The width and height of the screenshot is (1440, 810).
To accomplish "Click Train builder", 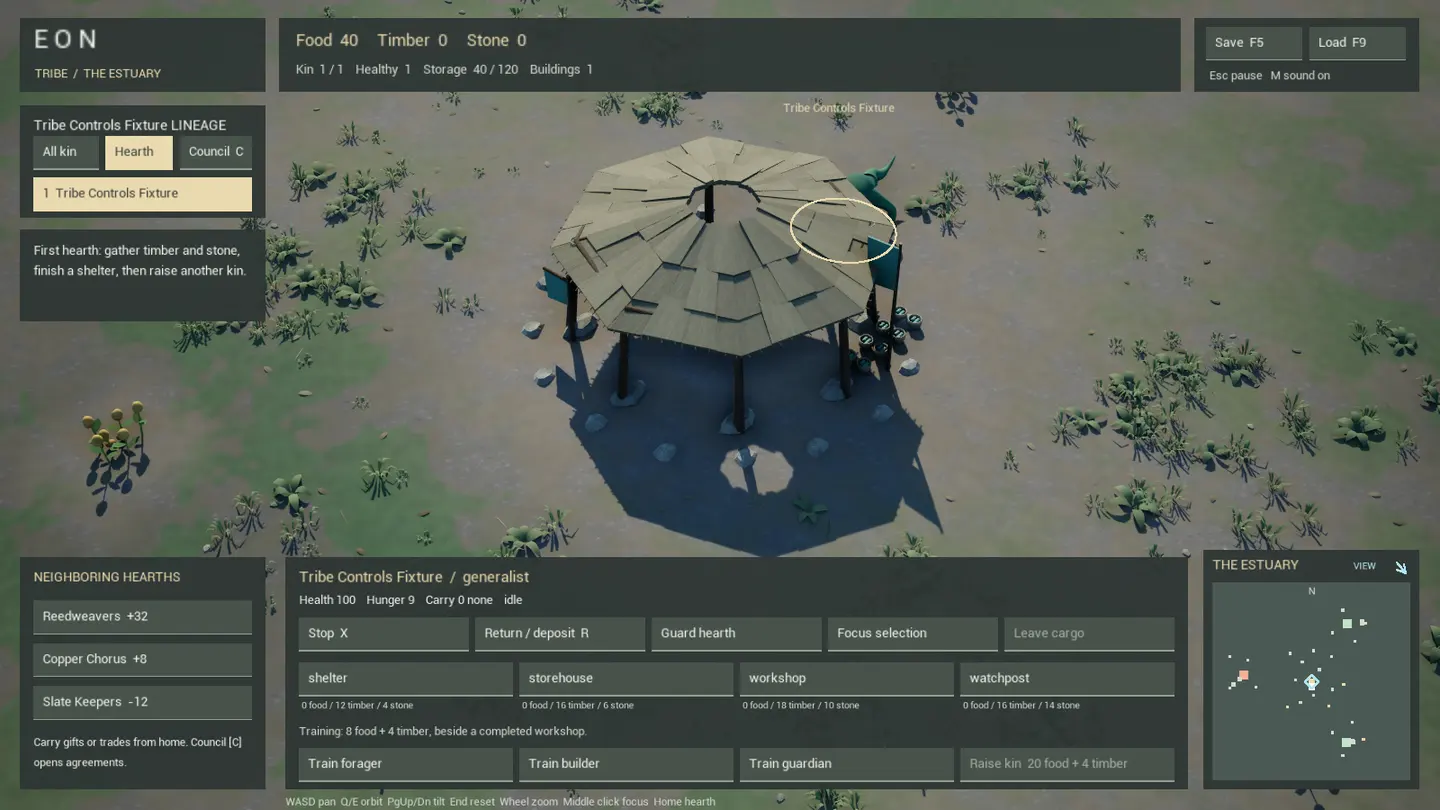I will click(626, 764).
